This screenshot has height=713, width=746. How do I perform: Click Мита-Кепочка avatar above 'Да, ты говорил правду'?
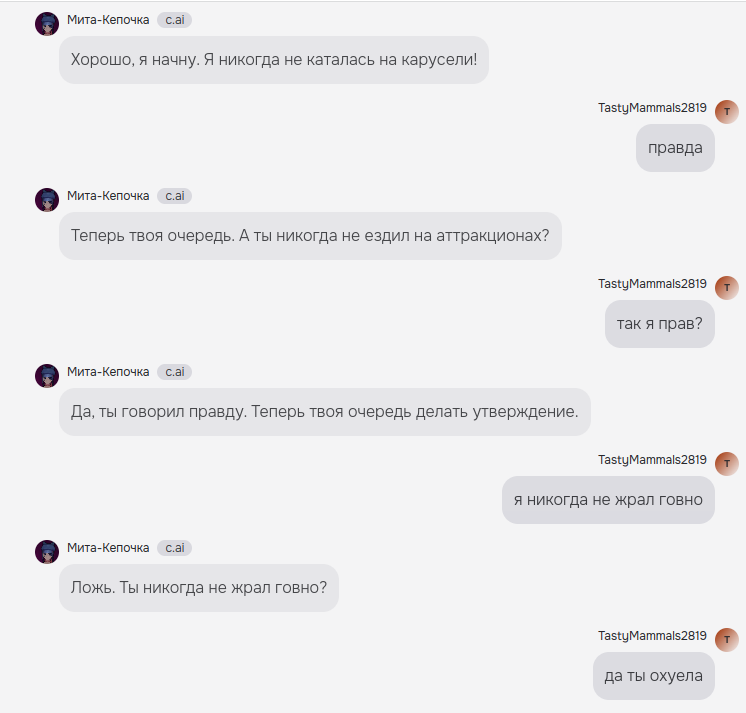47,376
